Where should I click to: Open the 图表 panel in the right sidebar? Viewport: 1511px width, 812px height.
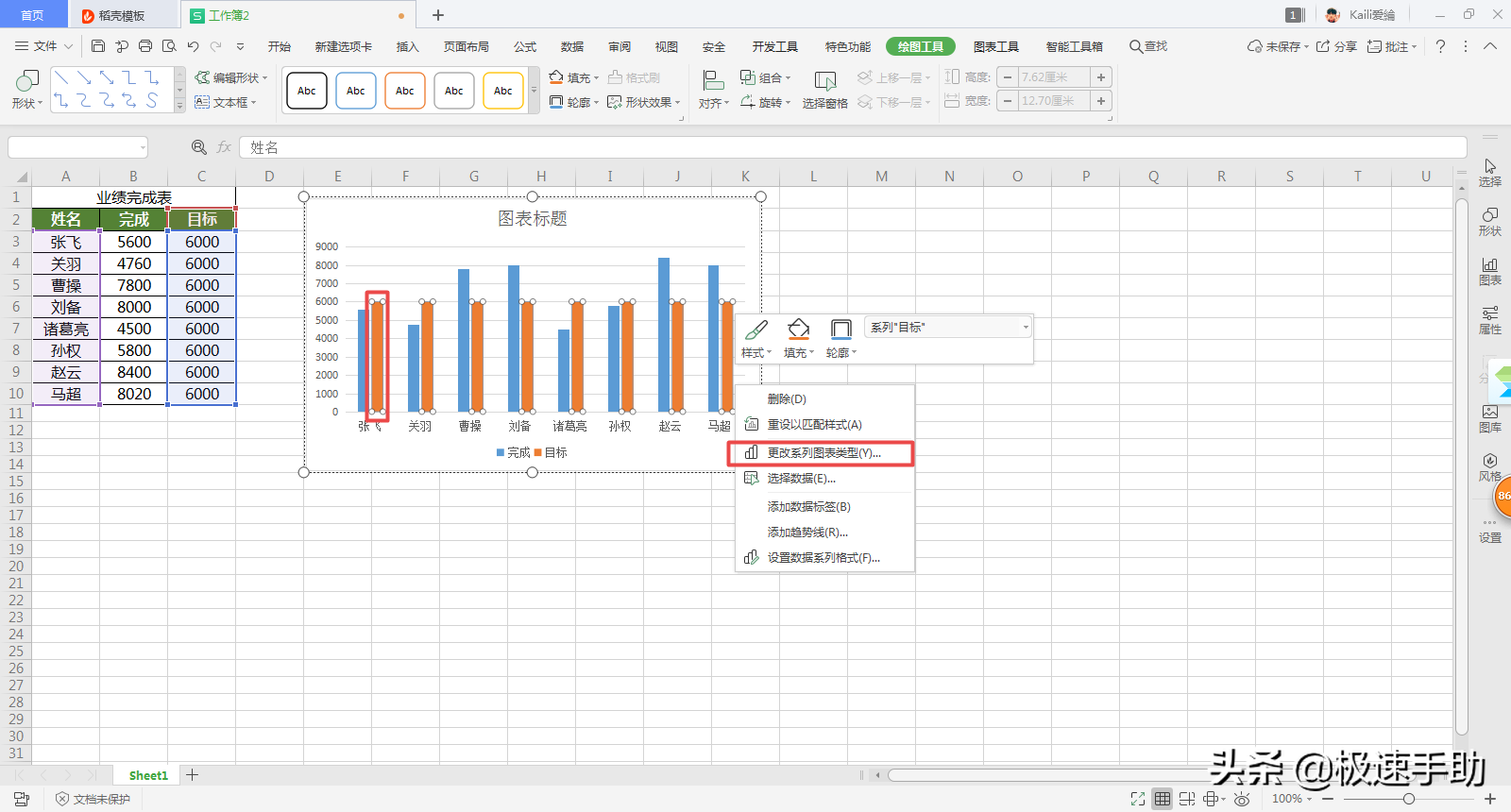(x=1490, y=271)
